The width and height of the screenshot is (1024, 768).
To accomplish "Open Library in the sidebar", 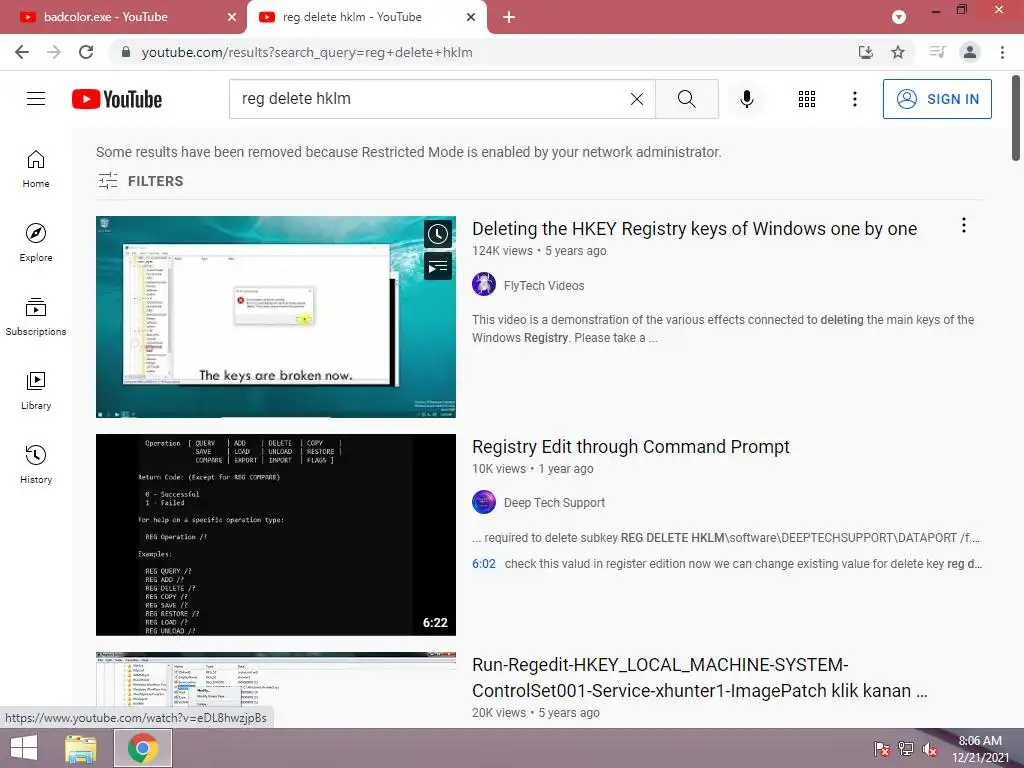I will pos(36,391).
